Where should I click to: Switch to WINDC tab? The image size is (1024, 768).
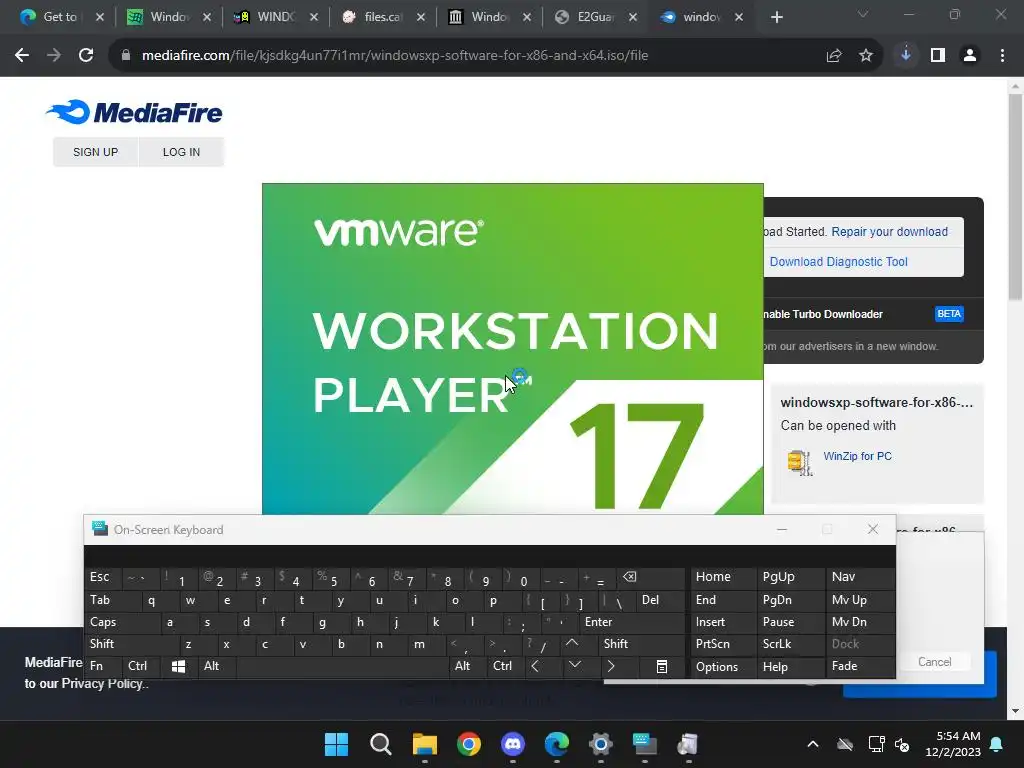pyautogui.click(x=276, y=17)
